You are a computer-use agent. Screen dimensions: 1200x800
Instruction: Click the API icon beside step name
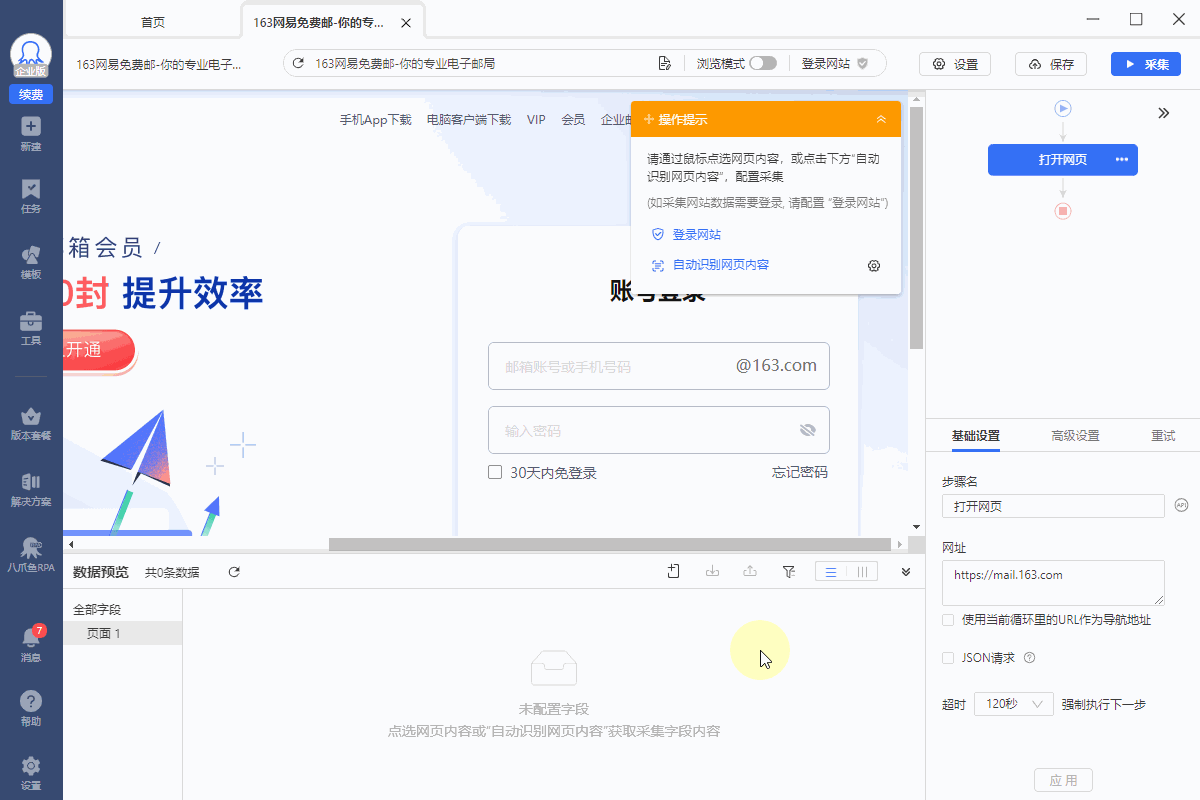pos(1181,506)
